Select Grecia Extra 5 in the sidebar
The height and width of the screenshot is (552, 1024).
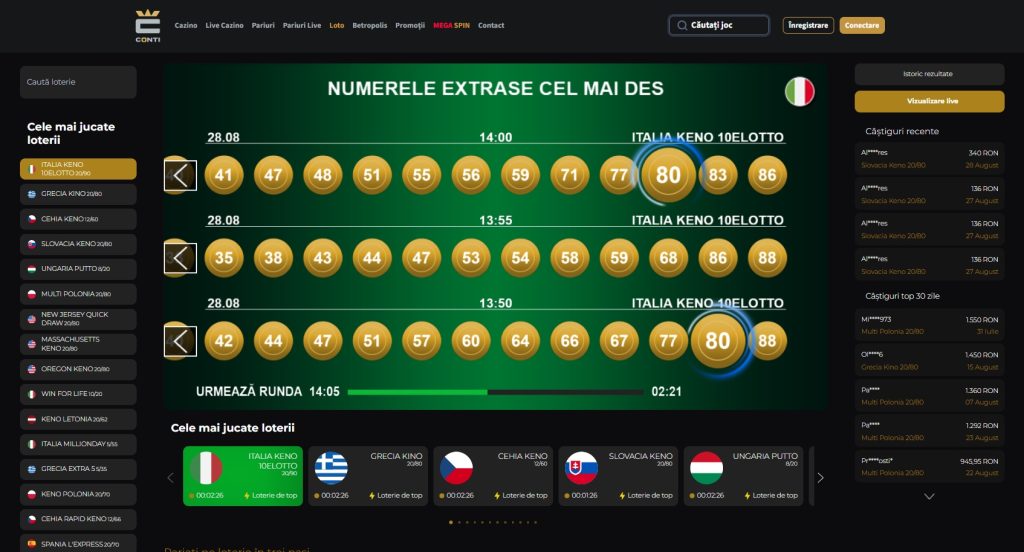pyautogui.click(x=78, y=469)
